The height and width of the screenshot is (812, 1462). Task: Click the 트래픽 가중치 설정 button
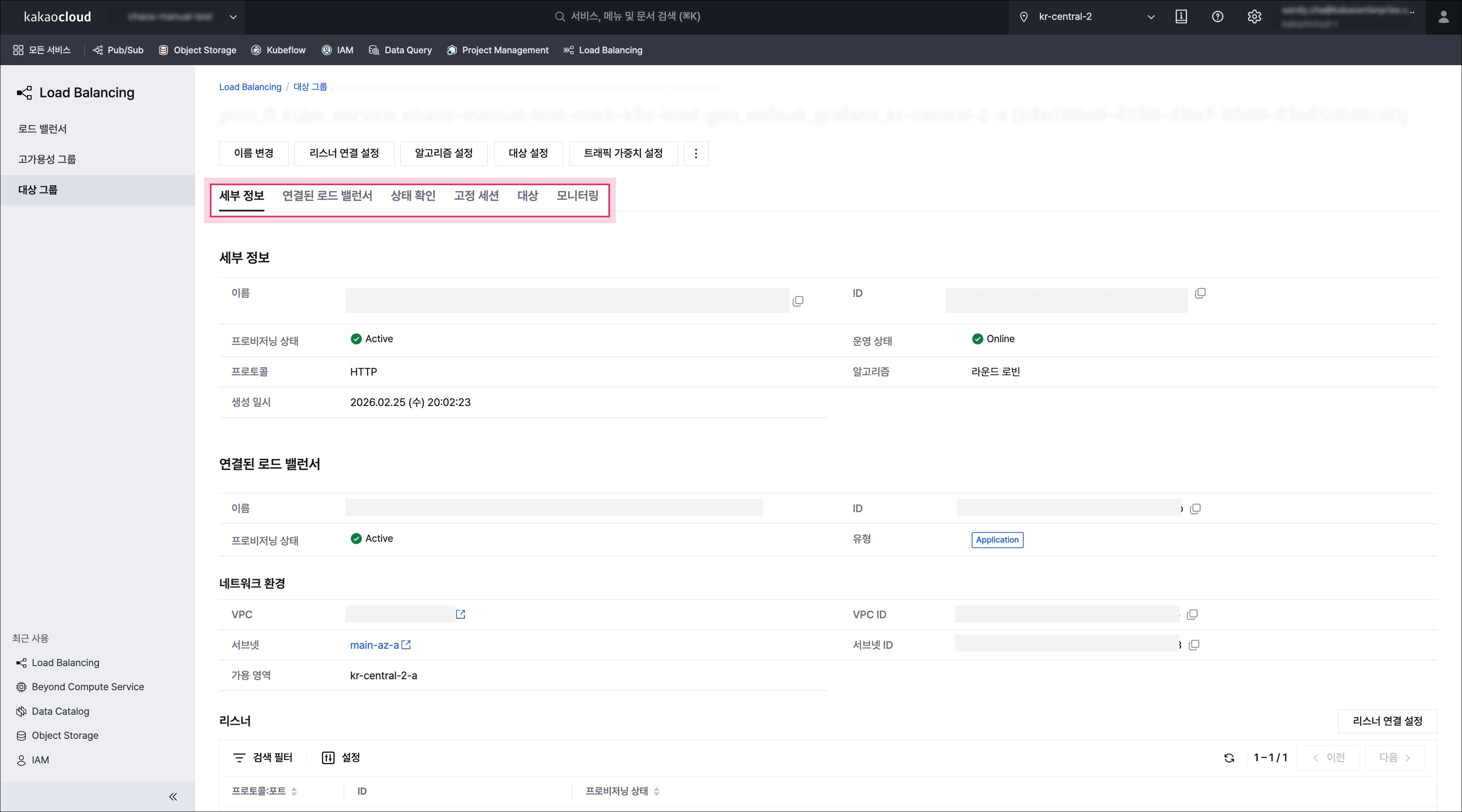click(623, 153)
